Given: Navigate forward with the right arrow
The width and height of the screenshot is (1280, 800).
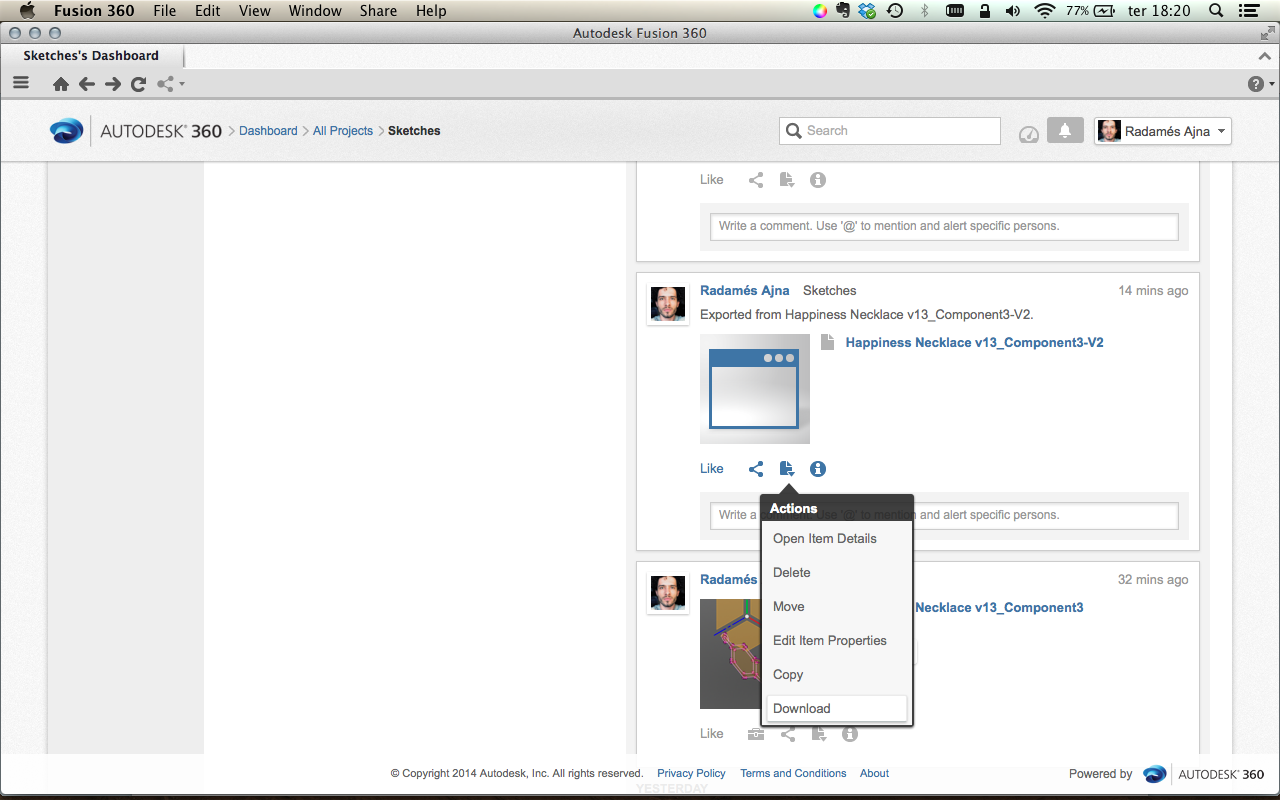Looking at the screenshot, I should [113, 84].
